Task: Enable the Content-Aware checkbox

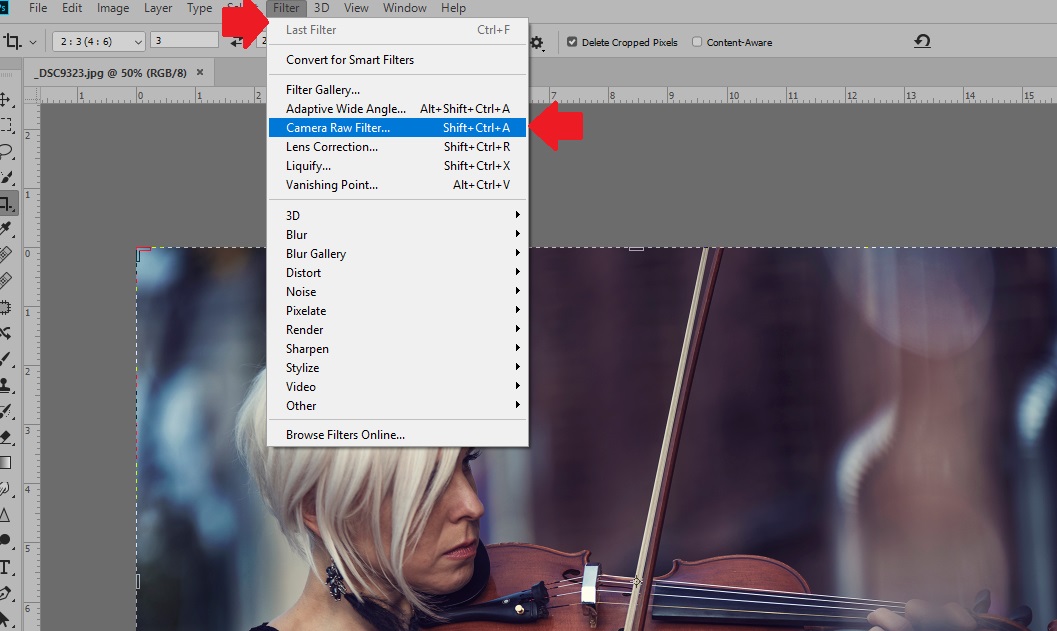Action: tap(697, 42)
